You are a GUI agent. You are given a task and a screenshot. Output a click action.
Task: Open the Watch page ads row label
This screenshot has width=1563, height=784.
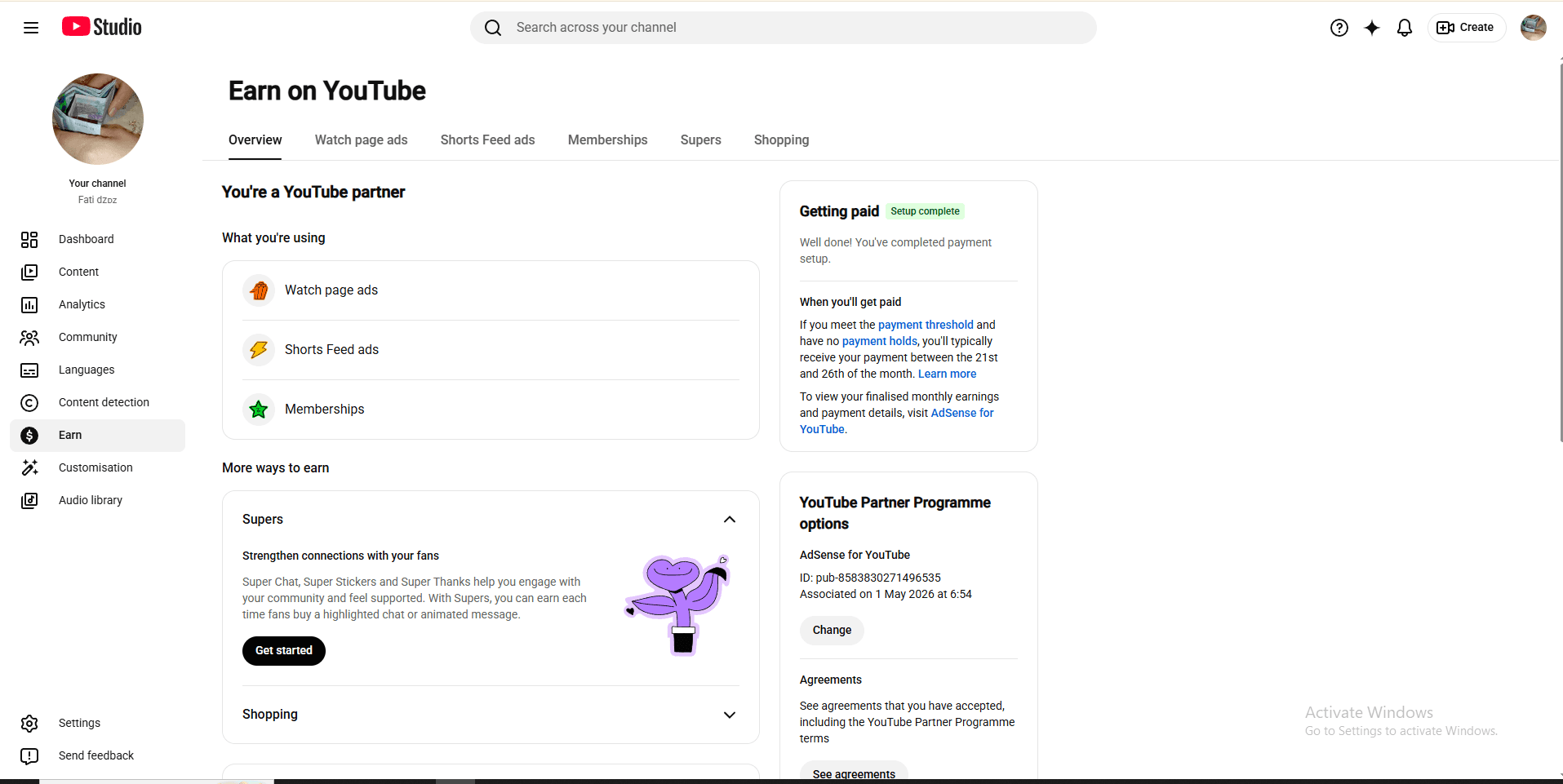(331, 290)
